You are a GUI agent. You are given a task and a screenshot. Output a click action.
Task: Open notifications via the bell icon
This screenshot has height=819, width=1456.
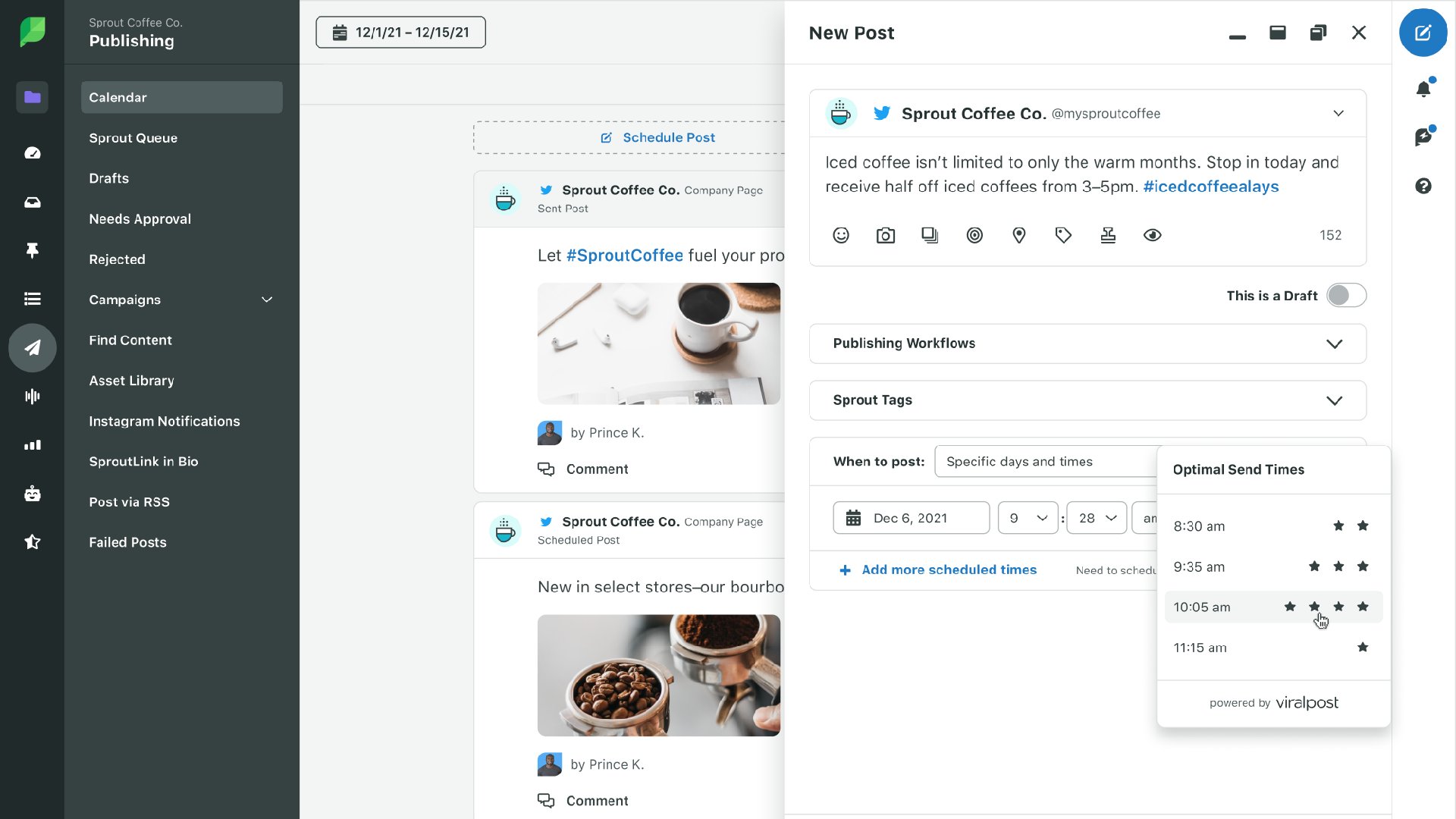1424,88
